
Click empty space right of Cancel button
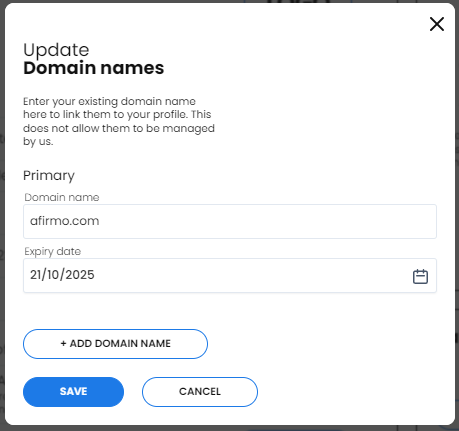[353, 392]
